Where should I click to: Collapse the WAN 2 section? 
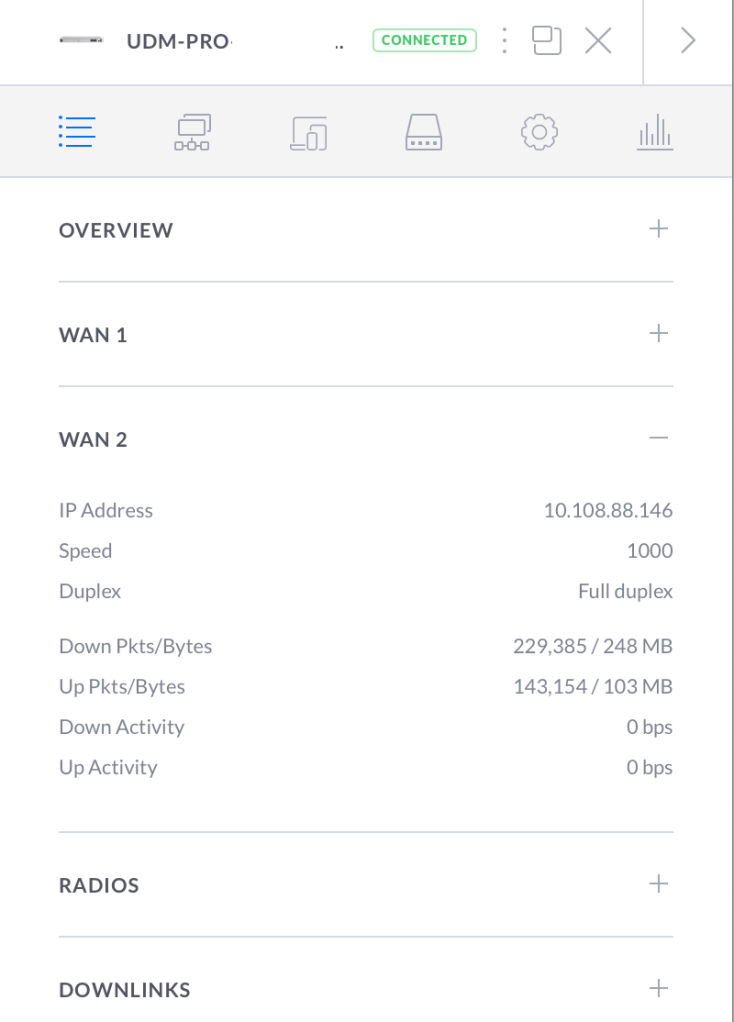click(x=658, y=438)
